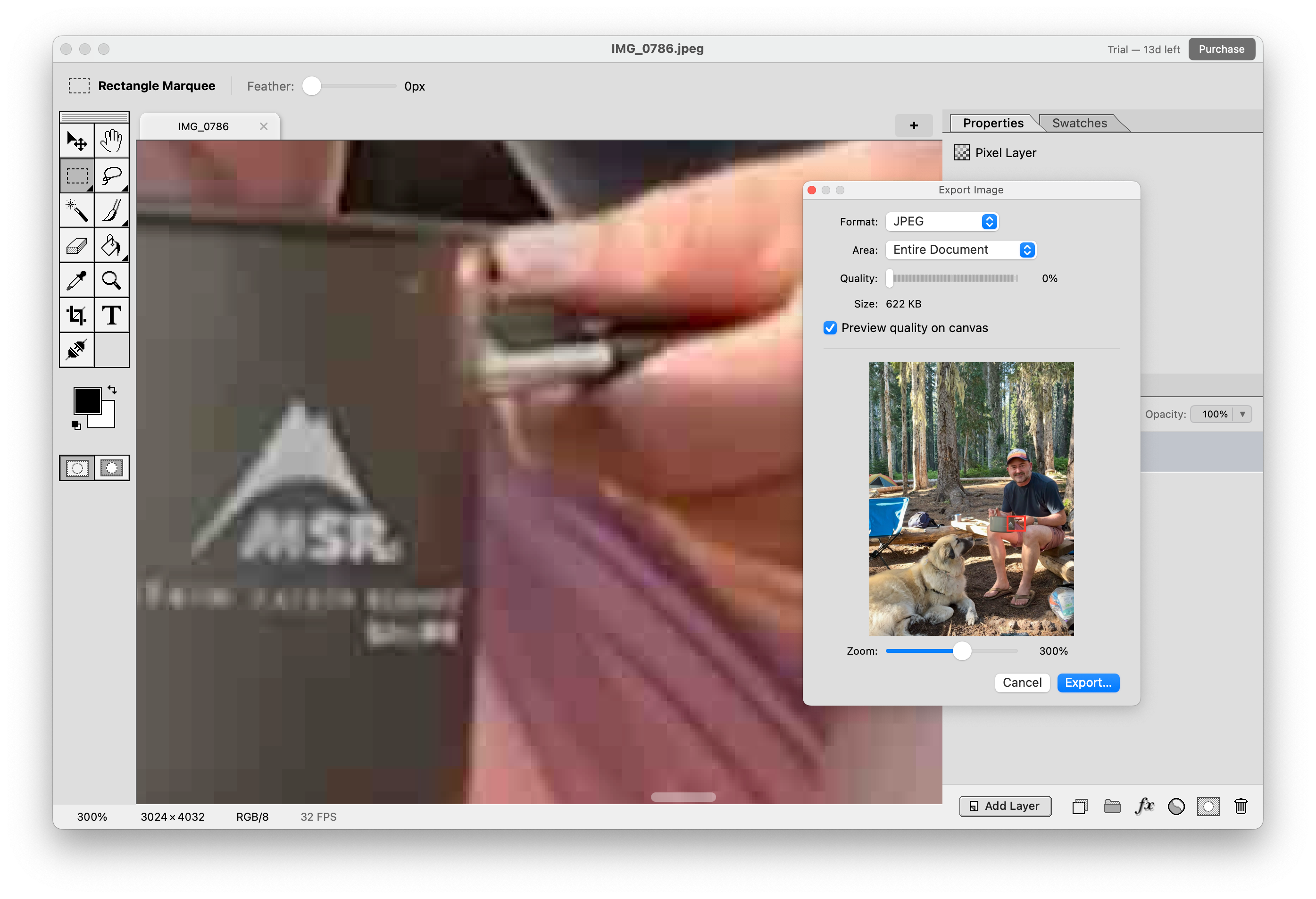Select the Pen vector tool
This screenshot has height=899, width=1316.
(x=77, y=350)
